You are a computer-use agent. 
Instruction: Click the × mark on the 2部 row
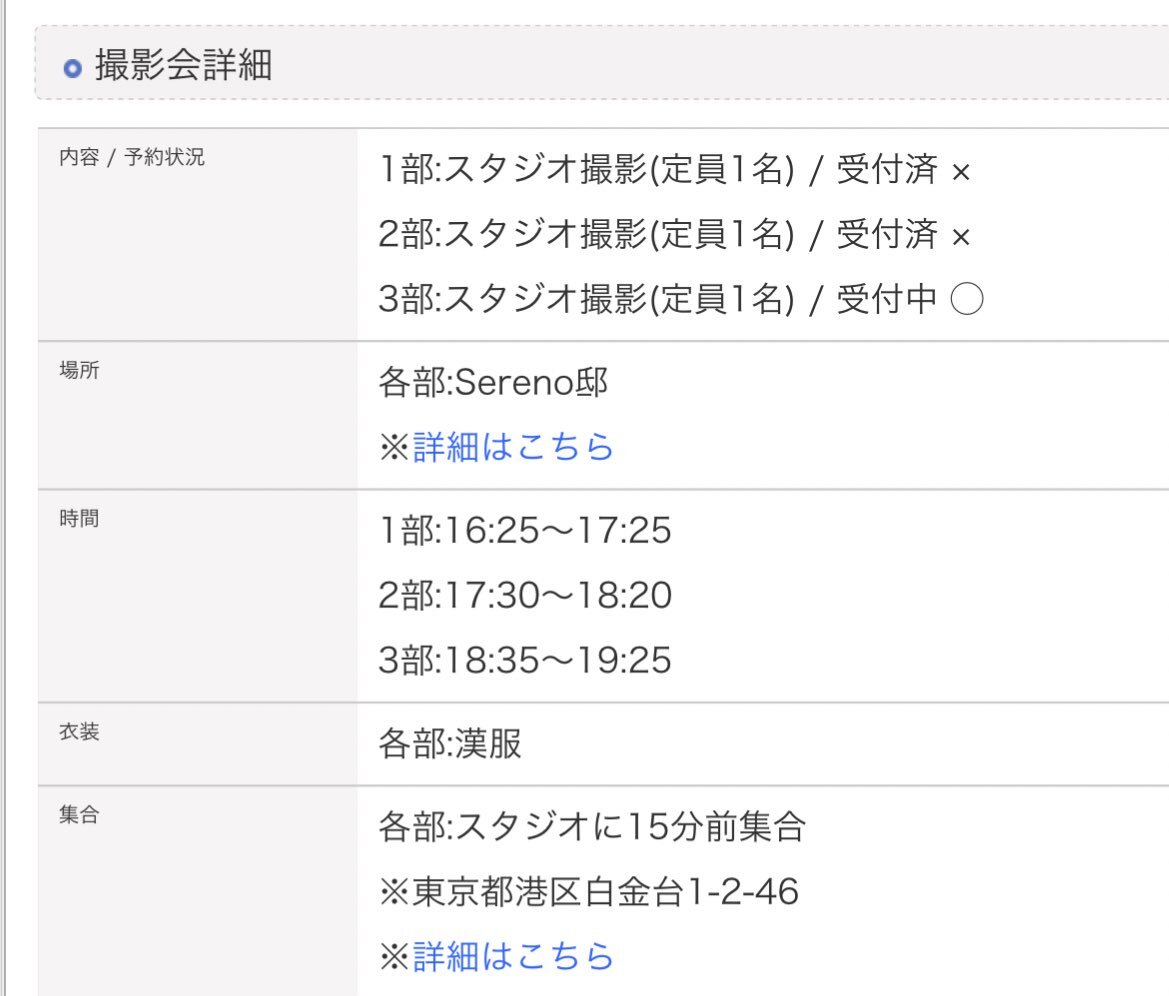click(x=961, y=237)
